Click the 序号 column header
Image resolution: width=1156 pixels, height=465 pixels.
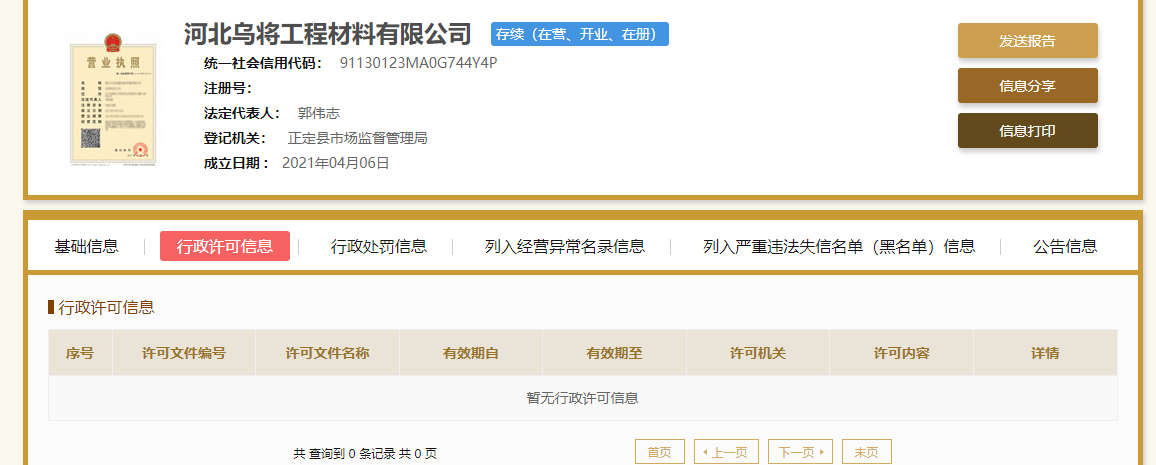point(80,353)
